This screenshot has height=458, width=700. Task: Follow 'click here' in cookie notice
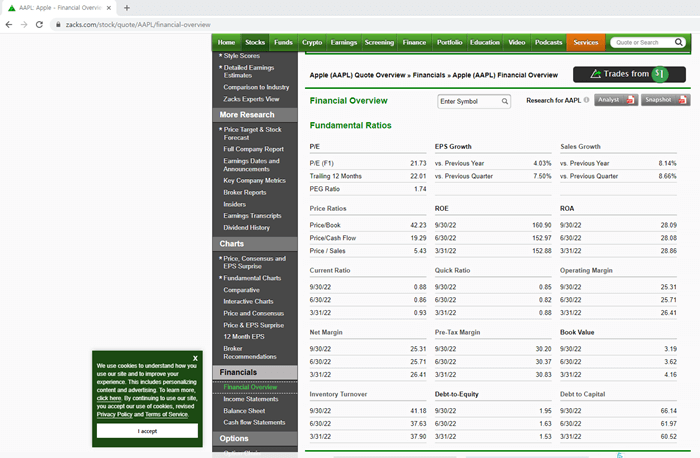[x=109, y=398]
